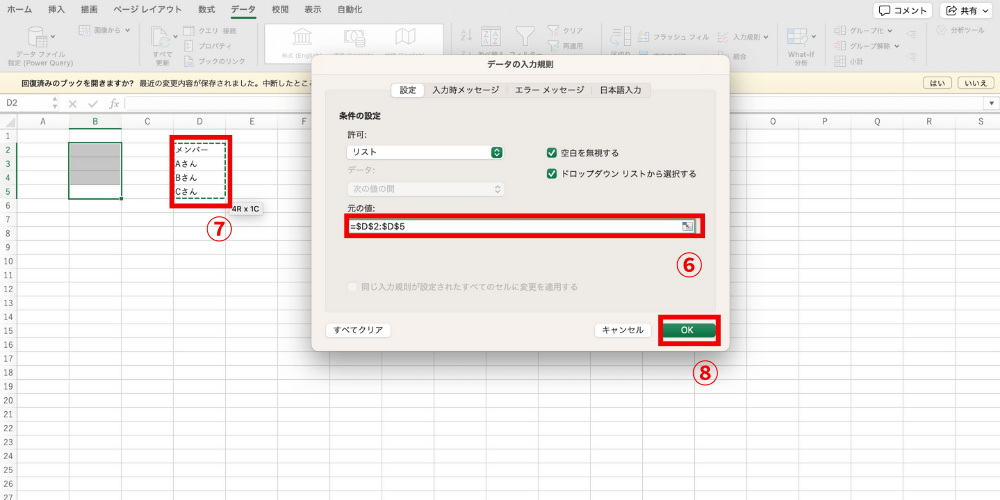Switch to the エラー メッセージ tab
Viewport: 1000px width, 500px height.
(549, 90)
